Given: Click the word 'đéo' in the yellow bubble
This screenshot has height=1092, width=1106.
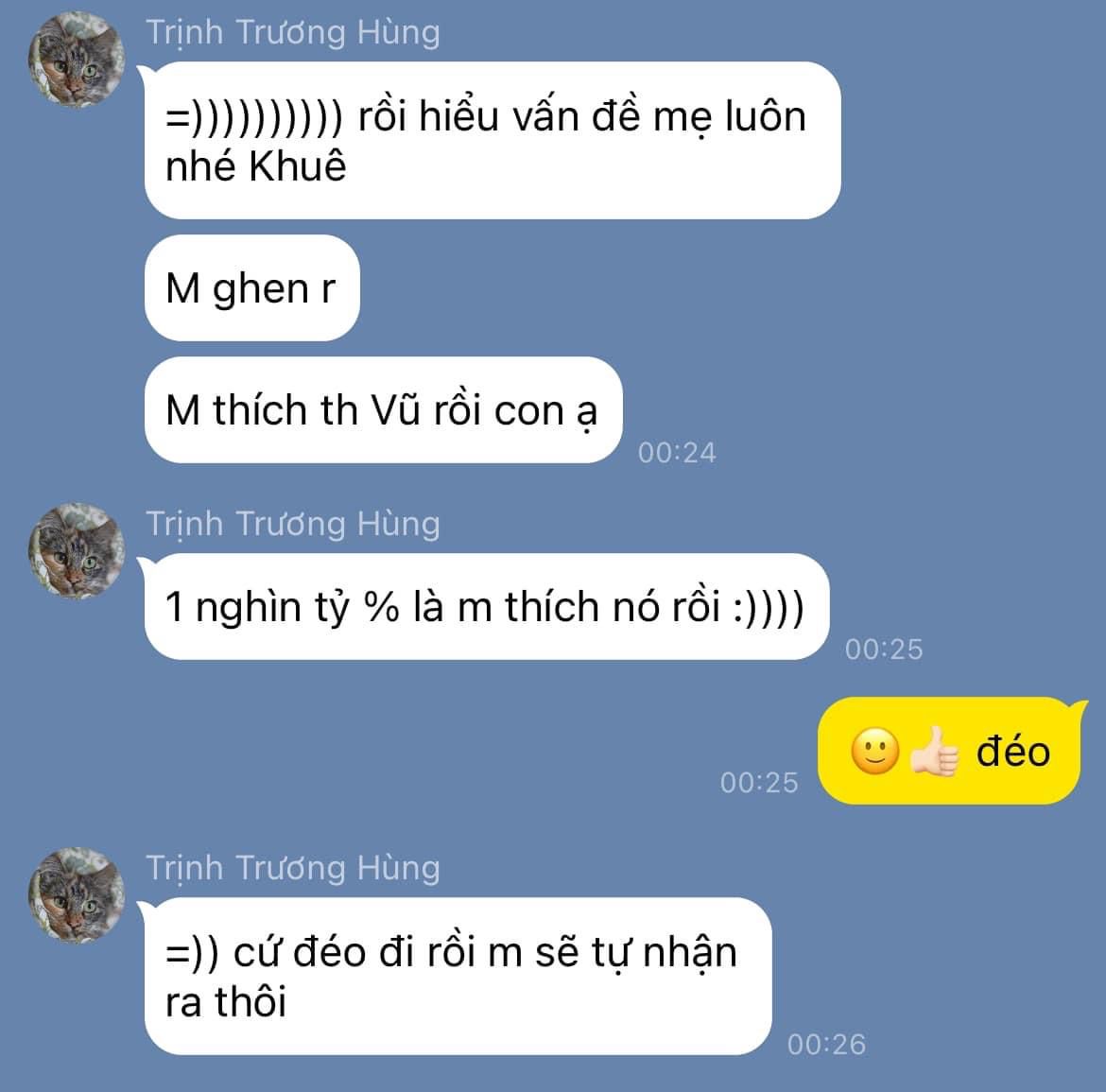Looking at the screenshot, I should 1013,752.
